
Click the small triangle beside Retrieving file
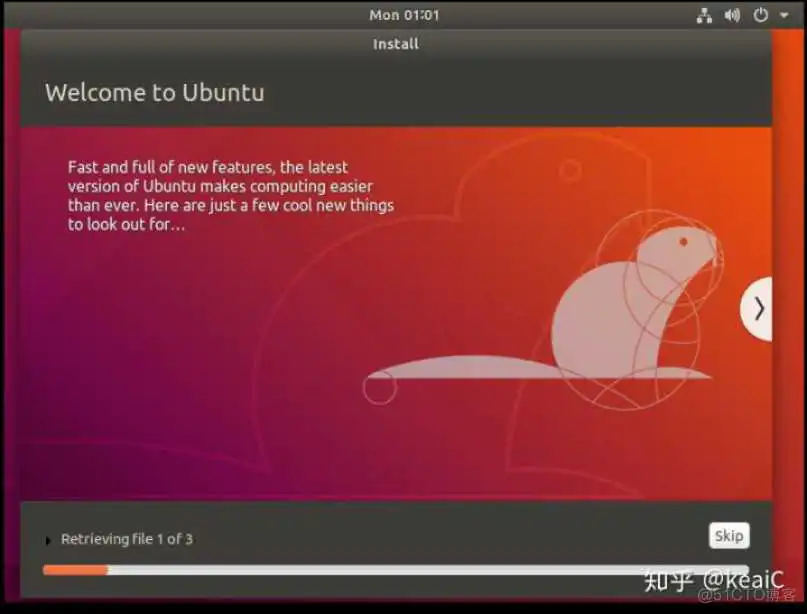48,539
